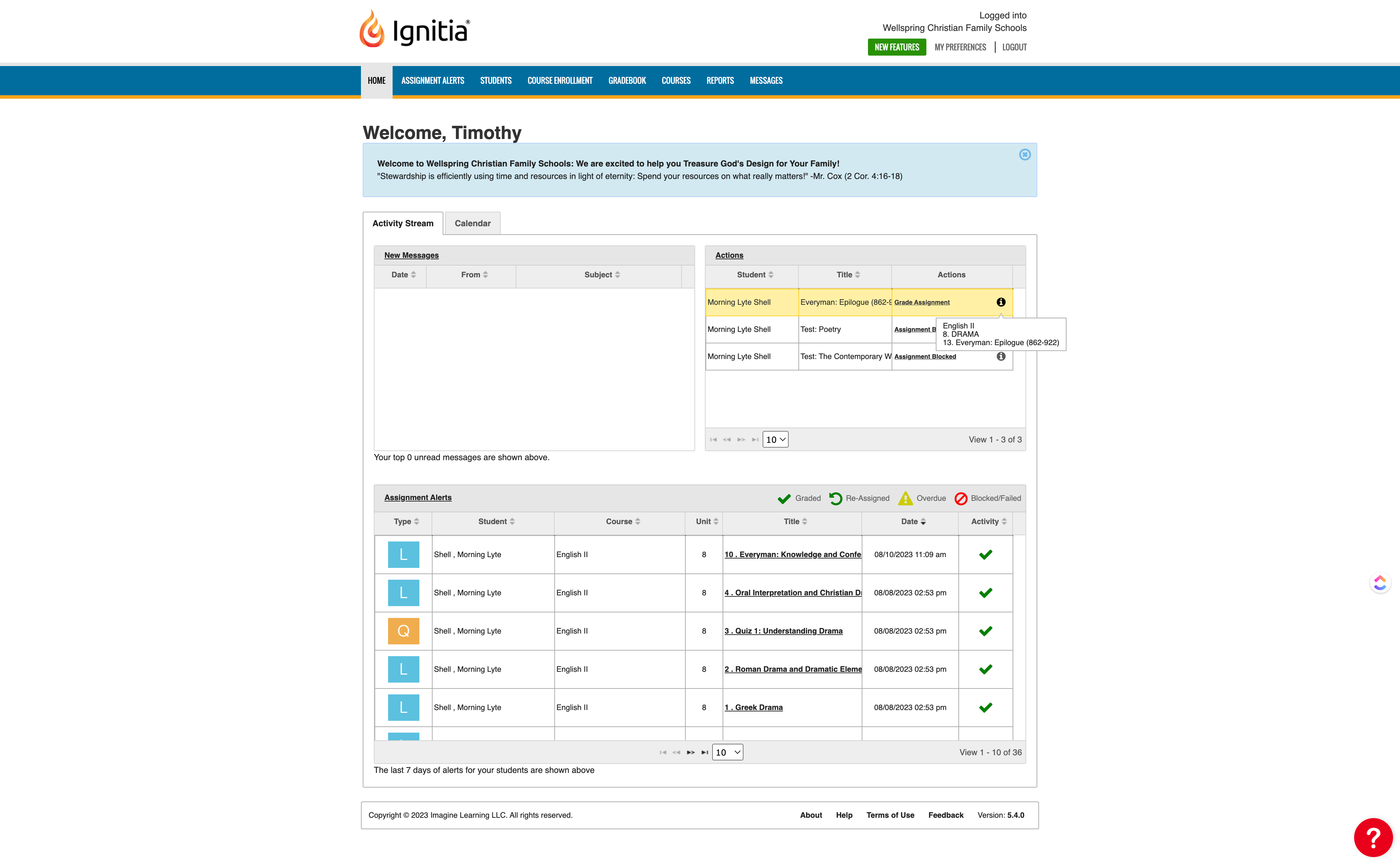Open New Messages panel heading link

(411, 255)
